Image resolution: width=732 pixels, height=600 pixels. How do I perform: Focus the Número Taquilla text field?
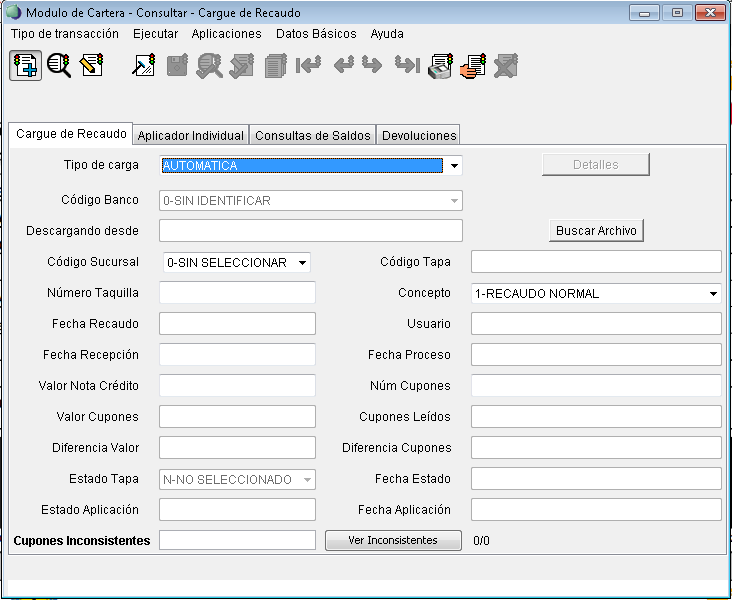pyautogui.click(x=237, y=293)
